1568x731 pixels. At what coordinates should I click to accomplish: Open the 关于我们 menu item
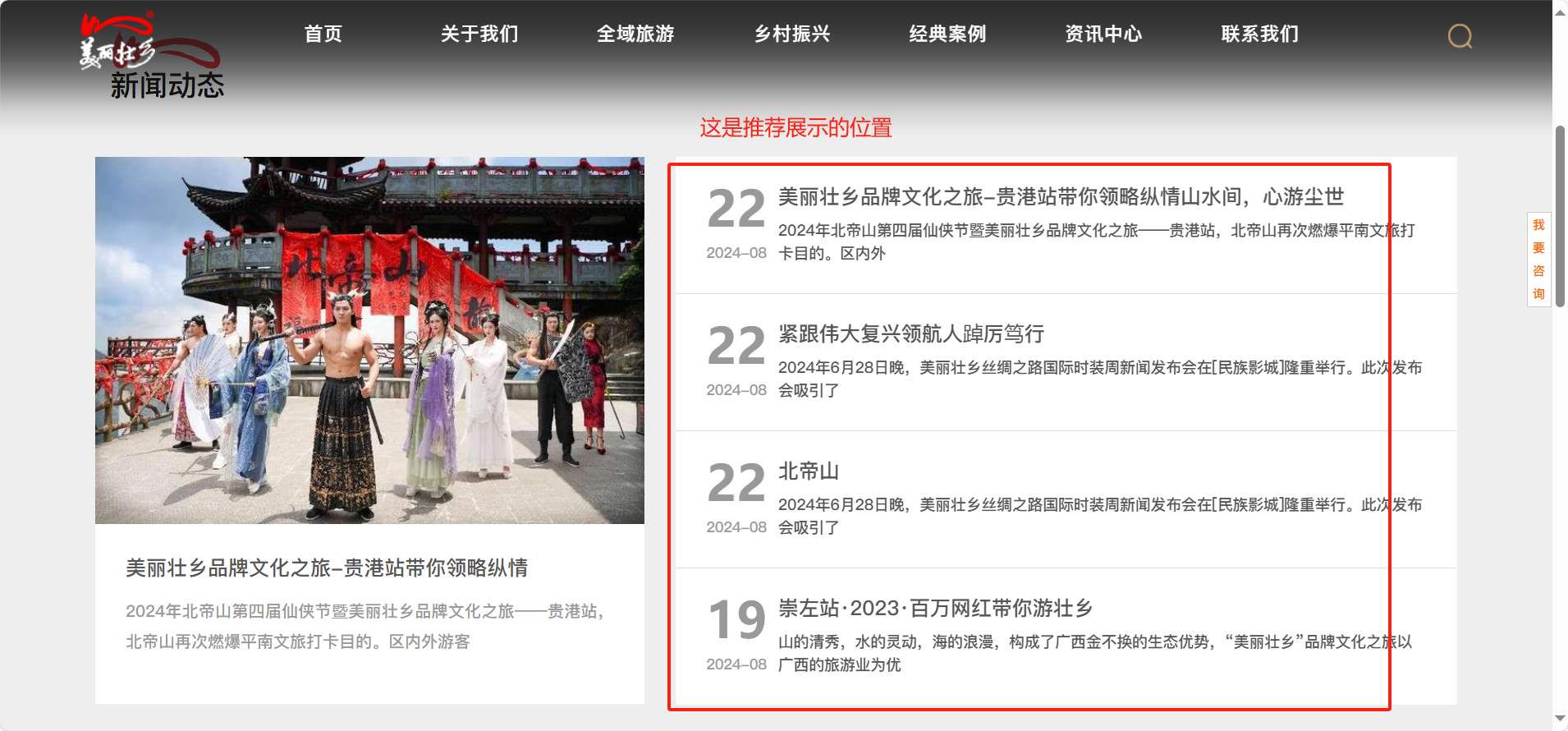479,34
